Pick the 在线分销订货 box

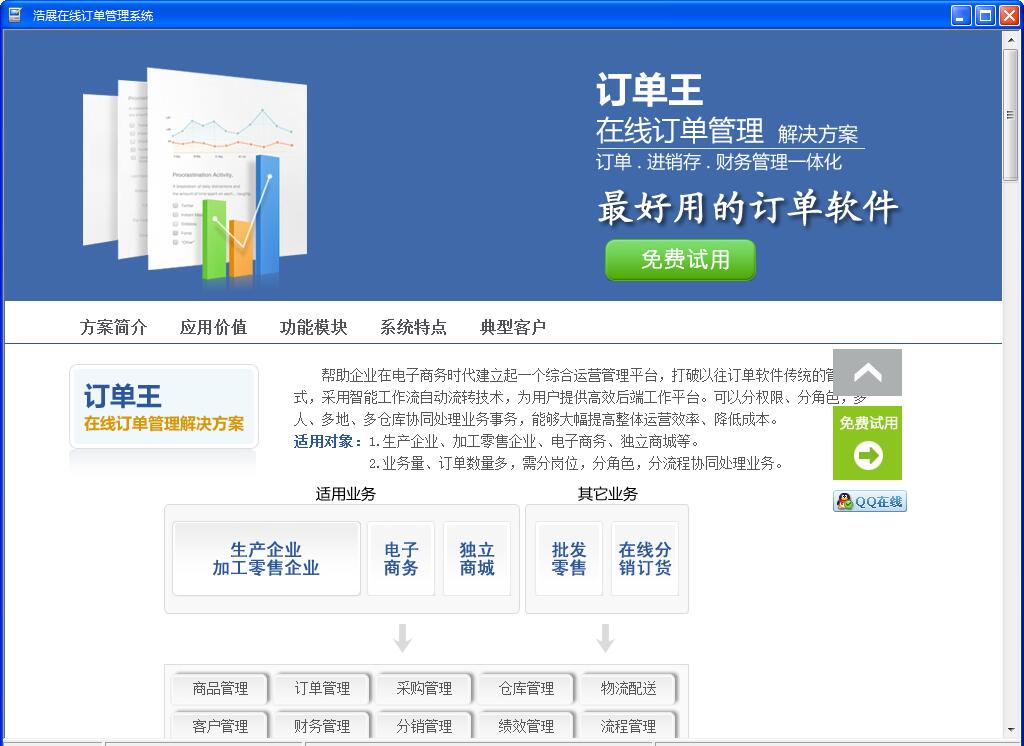click(645, 559)
